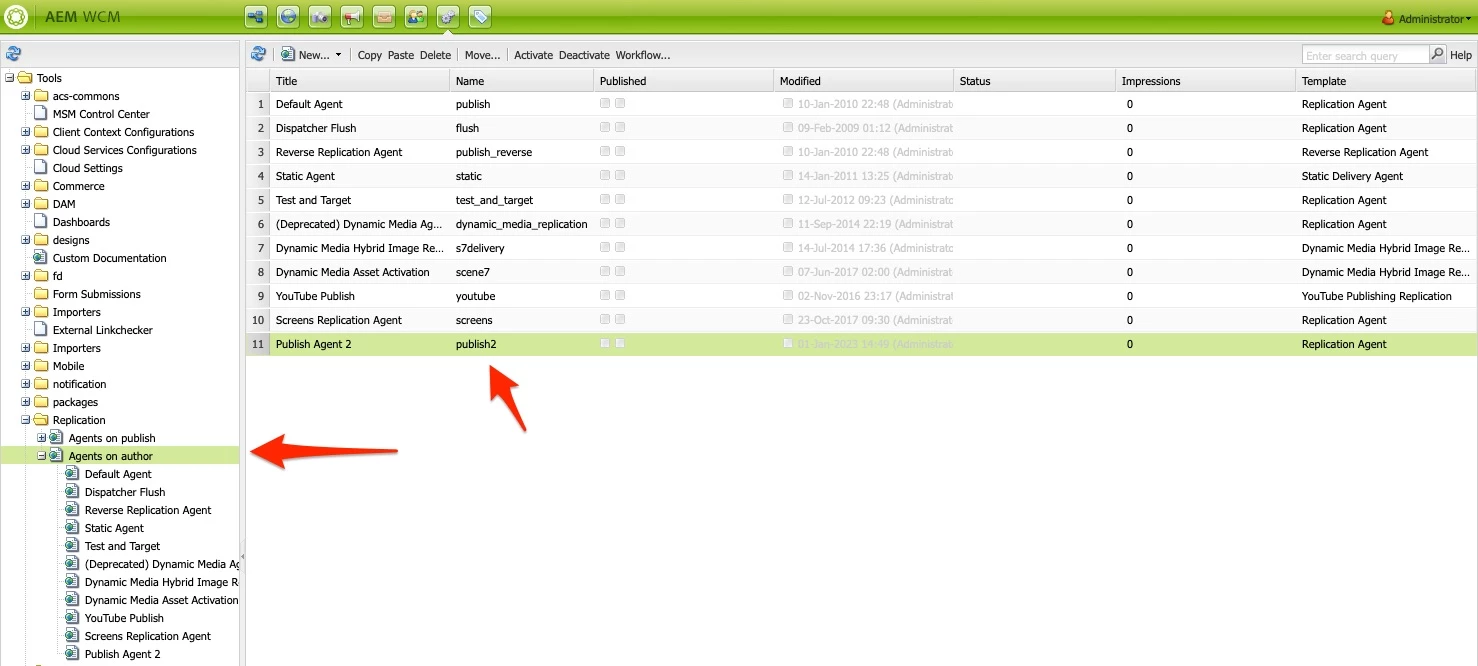Open the Websites sitemap icon in the header
1478x666 pixels.
click(x=256, y=17)
